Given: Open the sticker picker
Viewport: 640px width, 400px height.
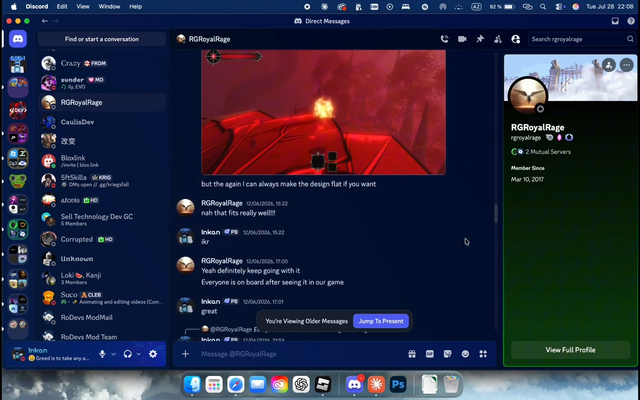Looking at the screenshot, I should click(x=447, y=354).
